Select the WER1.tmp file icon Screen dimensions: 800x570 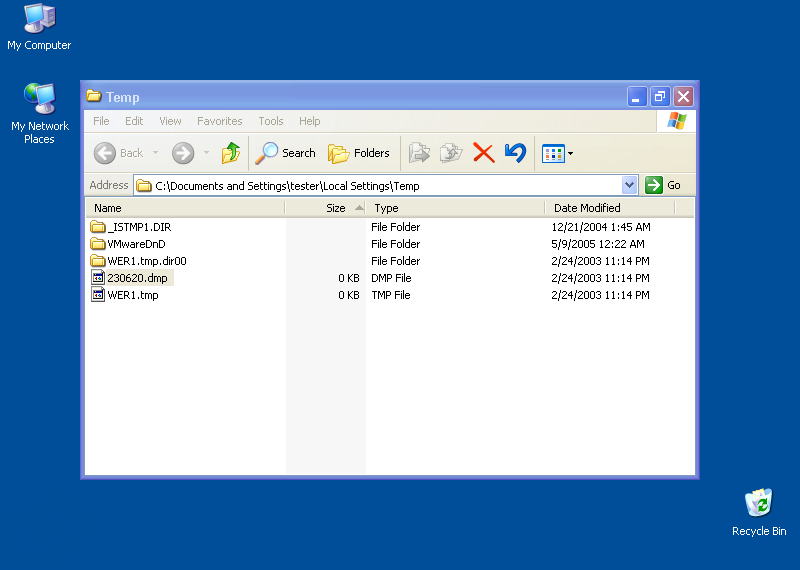click(97, 294)
